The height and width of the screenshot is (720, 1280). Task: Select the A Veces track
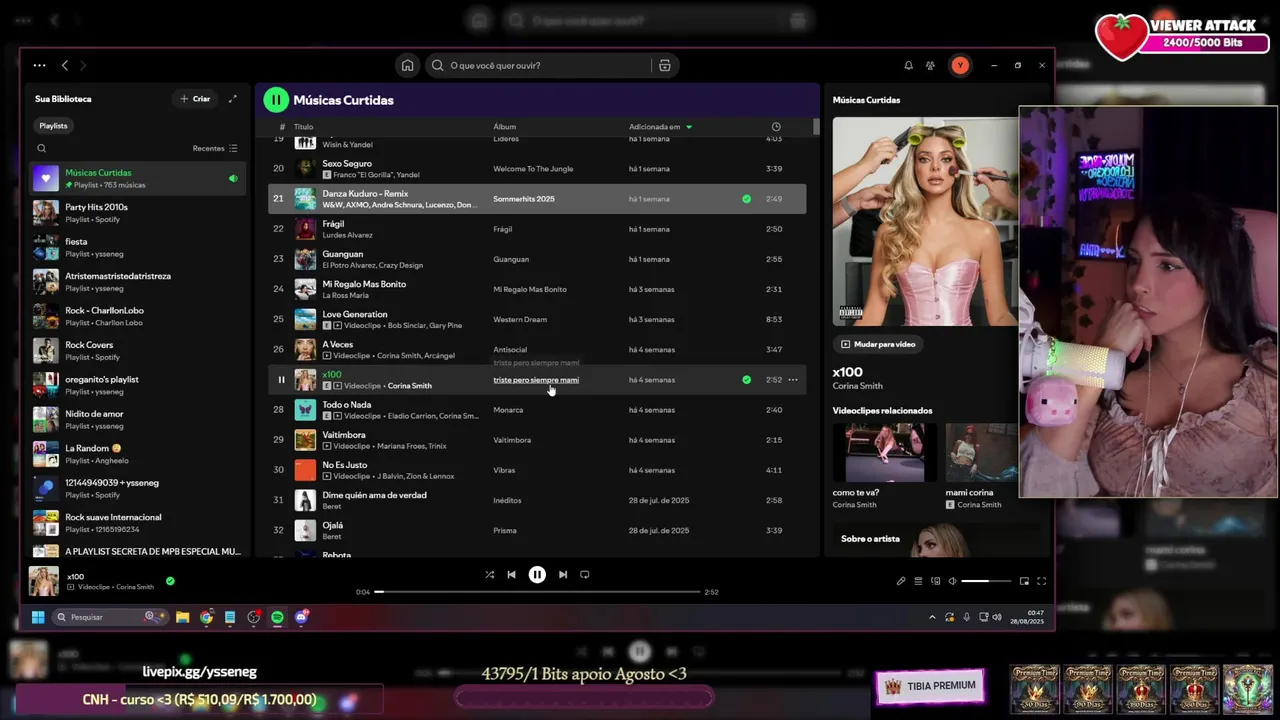[x=537, y=349]
